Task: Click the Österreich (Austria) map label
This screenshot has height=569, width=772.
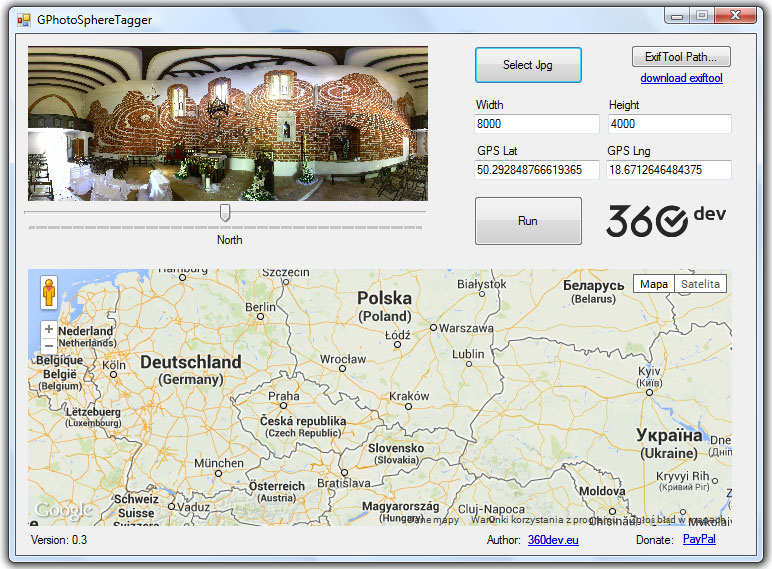Action: tap(277, 492)
